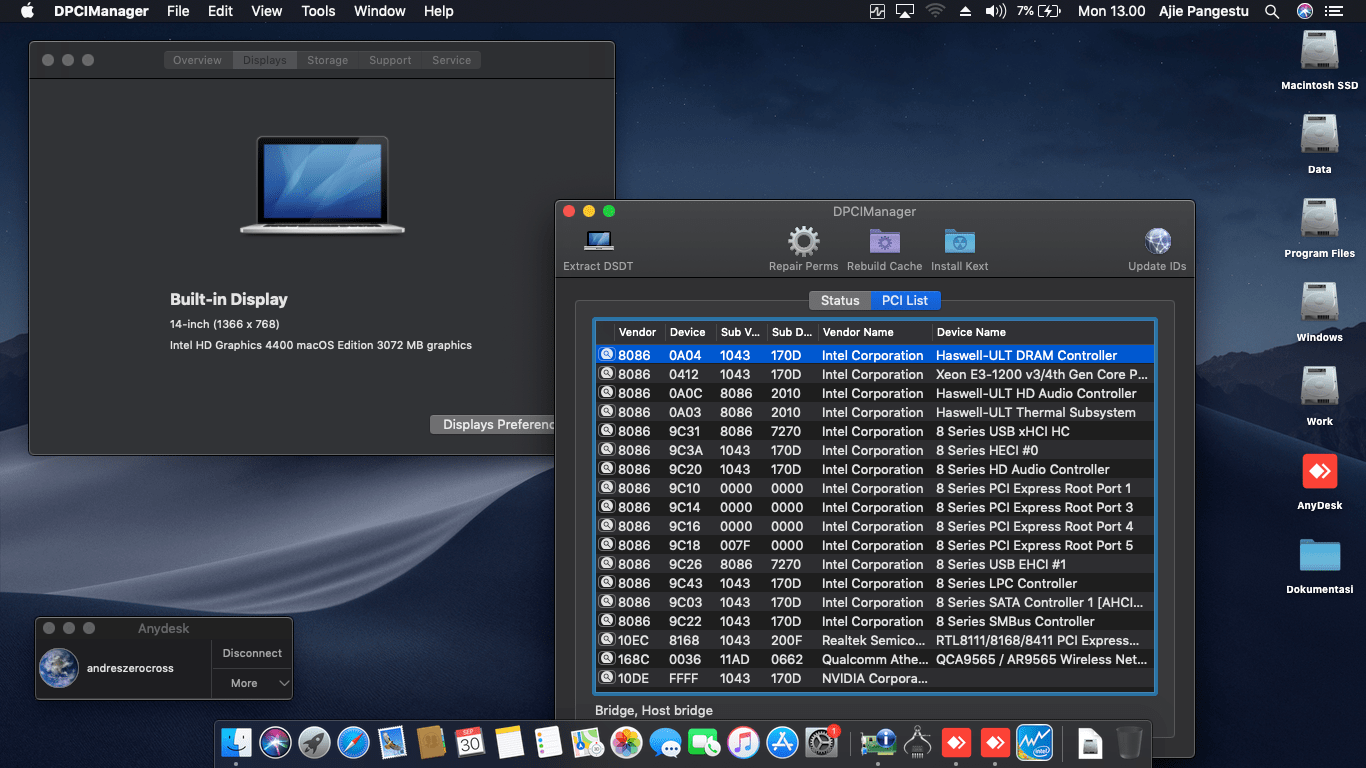
Task: Switch to Overview tab in About window
Action: pos(197,60)
